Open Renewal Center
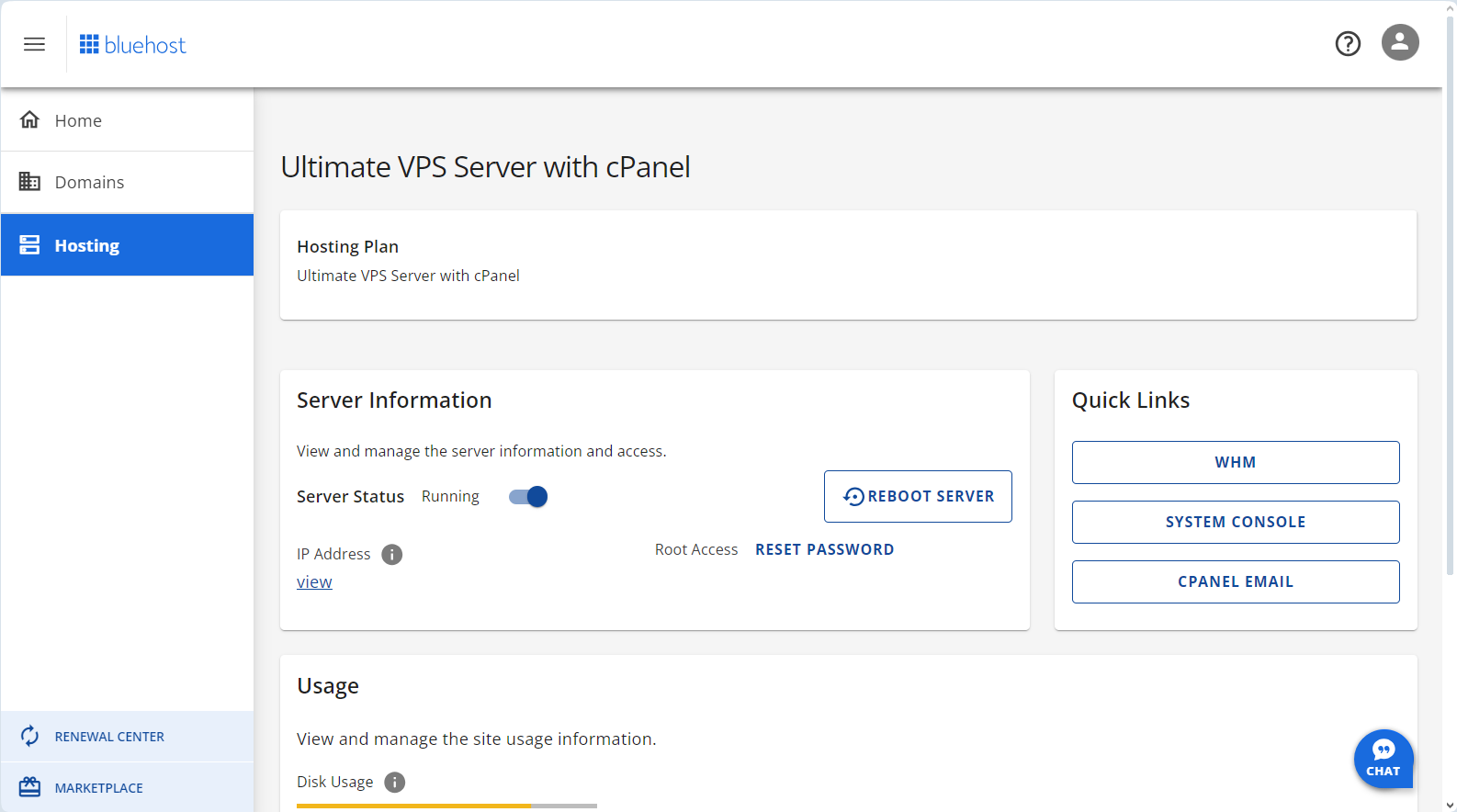Screen dimensions: 1457x812 (x=127, y=737)
